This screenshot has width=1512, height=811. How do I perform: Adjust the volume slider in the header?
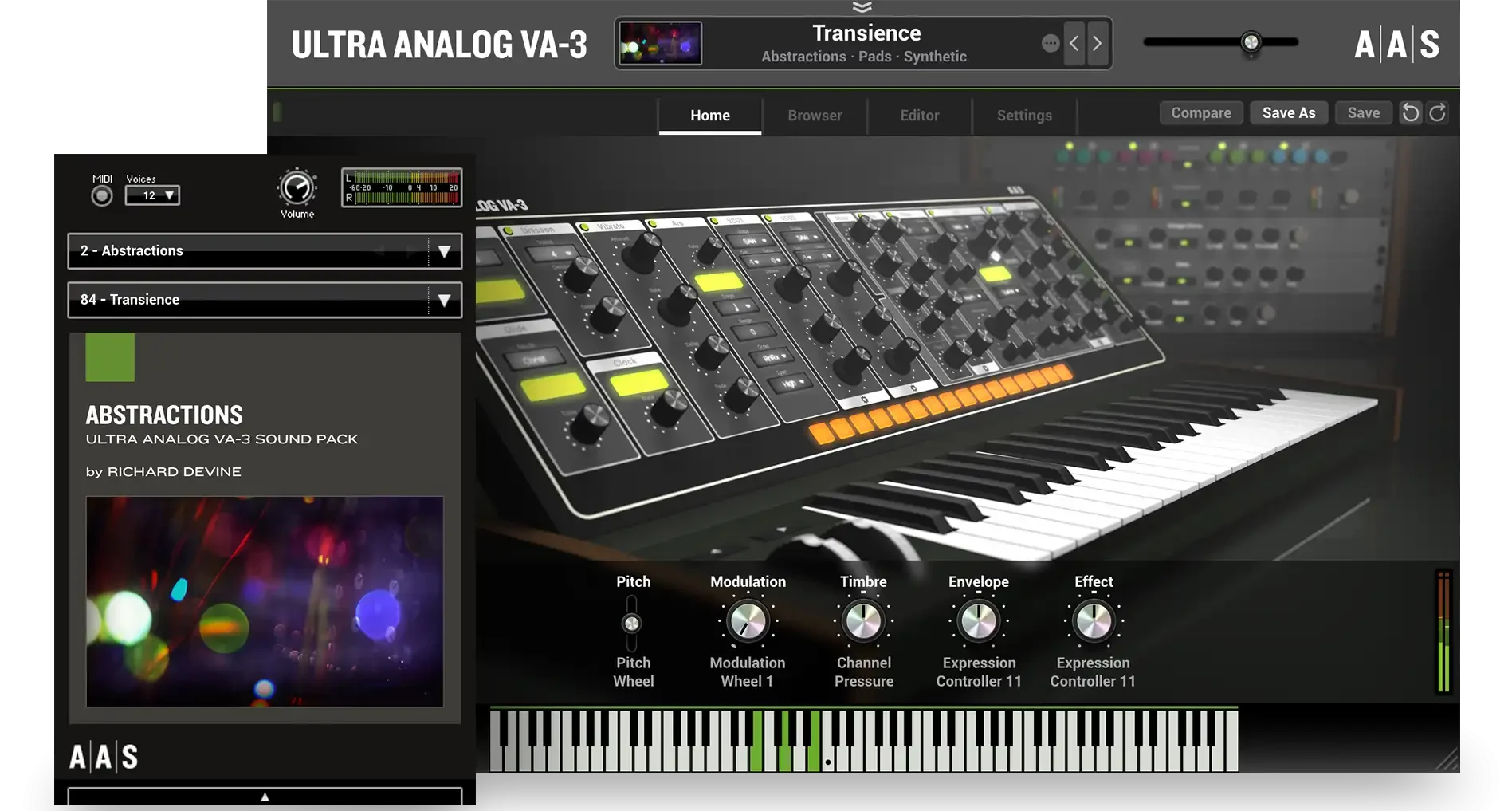pos(1251,42)
